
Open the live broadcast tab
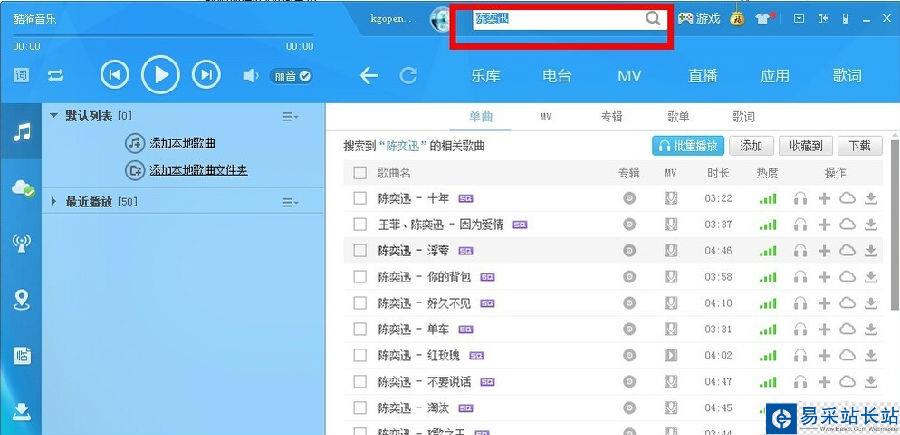[x=703, y=76]
